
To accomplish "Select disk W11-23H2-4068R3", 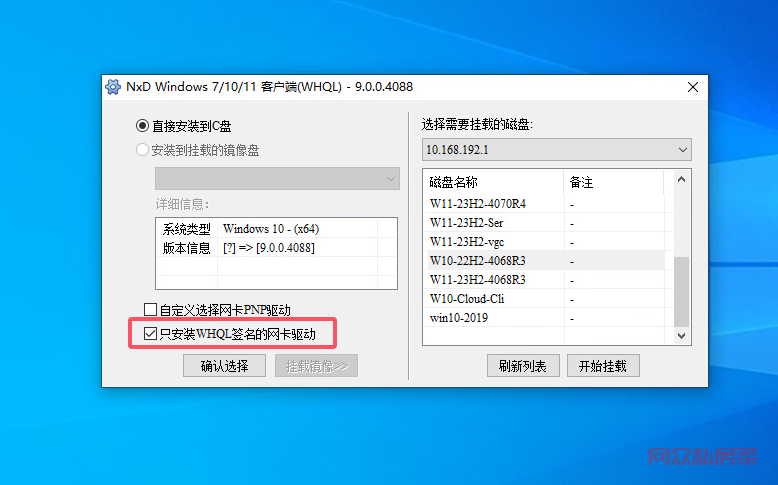I will pyautogui.click(x=545, y=279).
